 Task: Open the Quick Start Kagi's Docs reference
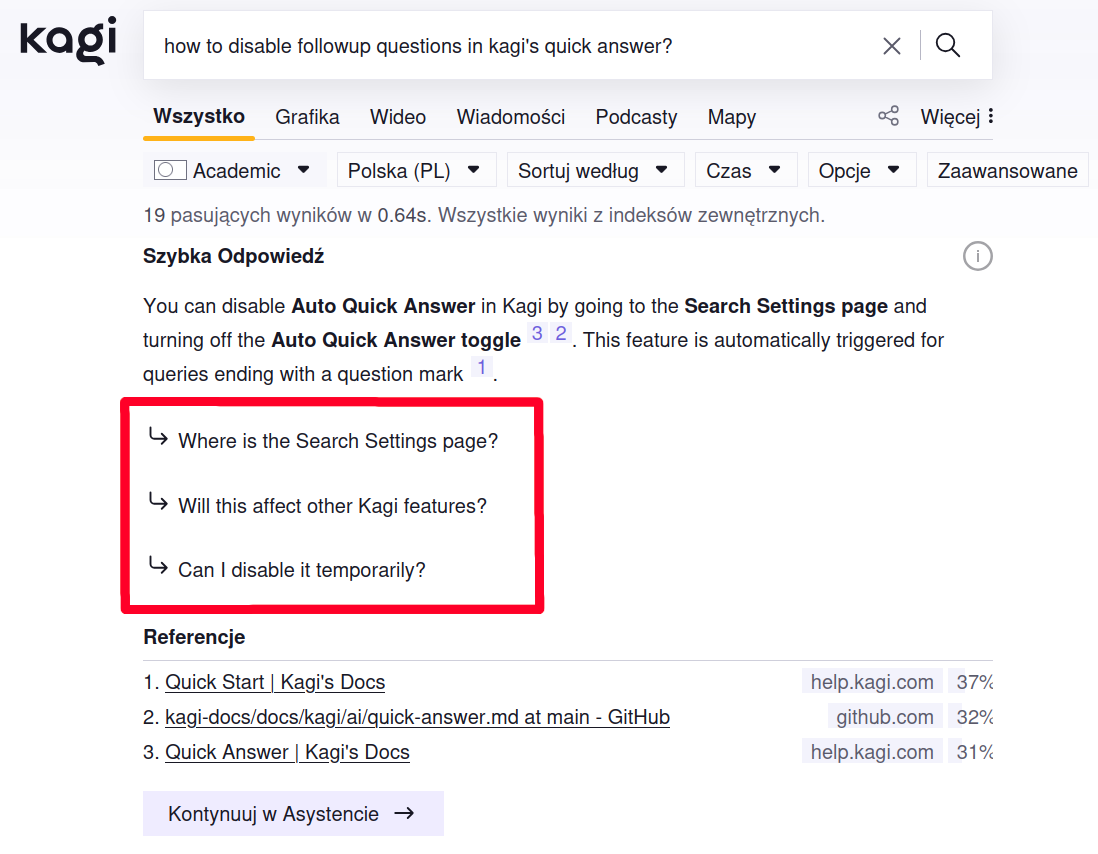coord(275,682)
